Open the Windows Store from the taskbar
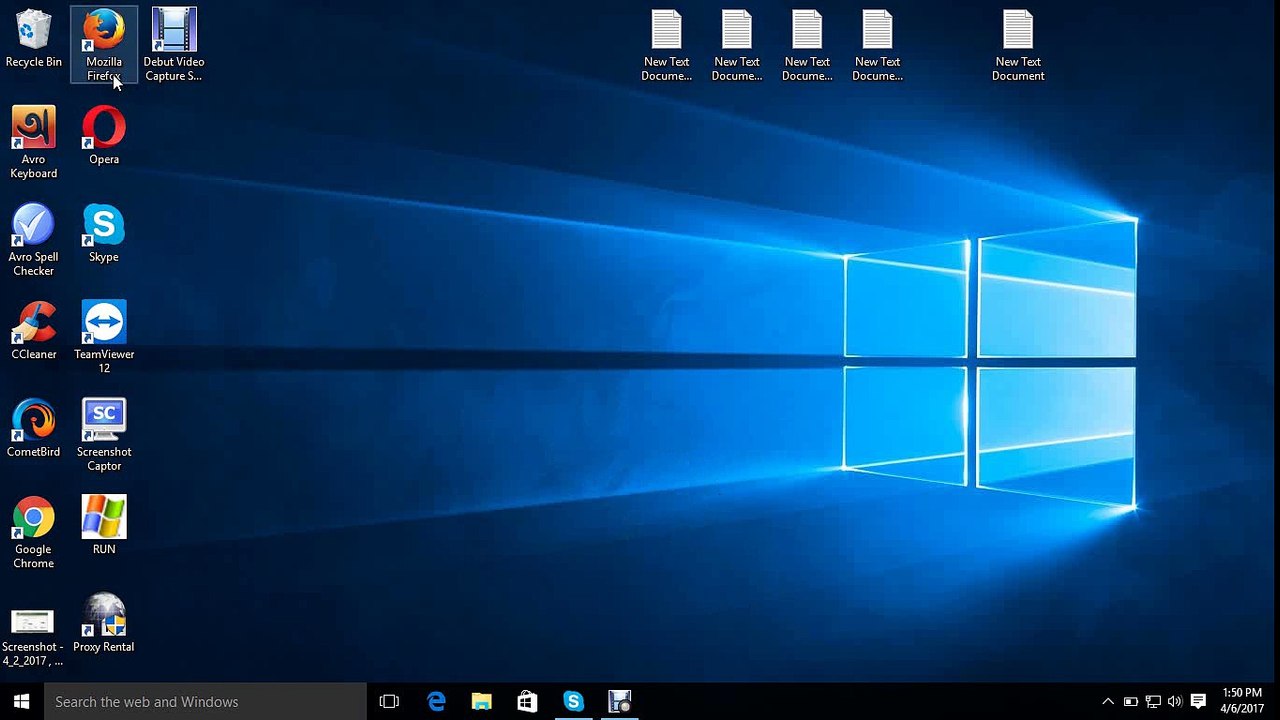Image resolution: width=1280 pixels, height=720 pixels. 527,702
